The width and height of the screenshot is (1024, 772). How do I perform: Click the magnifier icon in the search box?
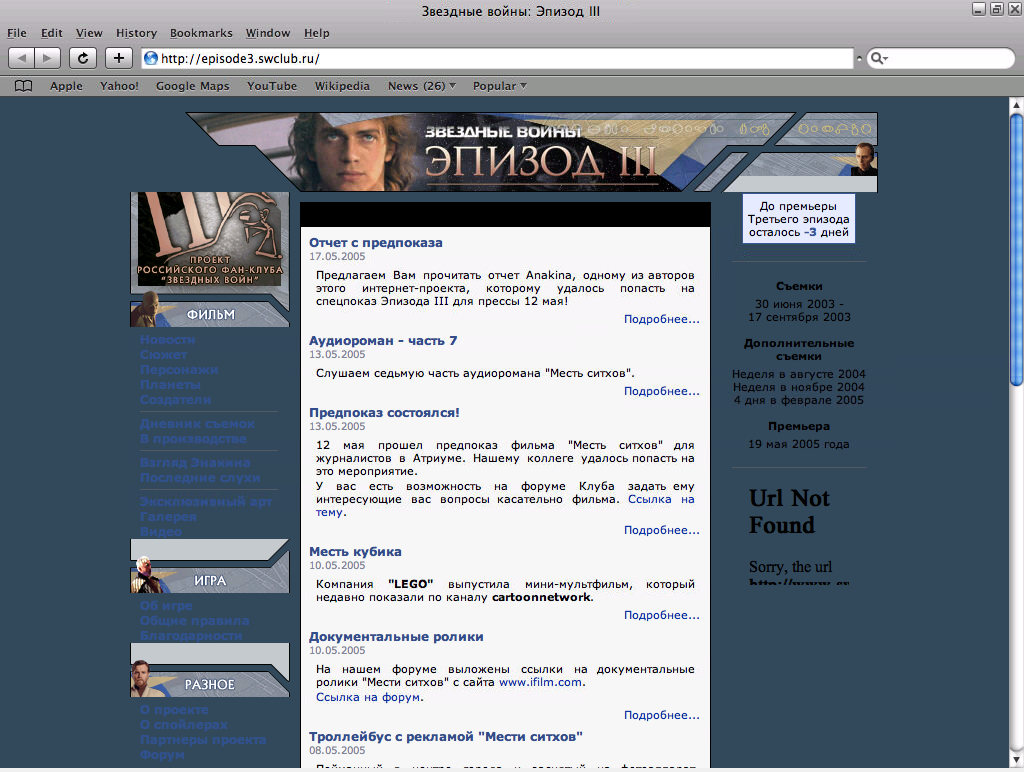coord(878,58)
